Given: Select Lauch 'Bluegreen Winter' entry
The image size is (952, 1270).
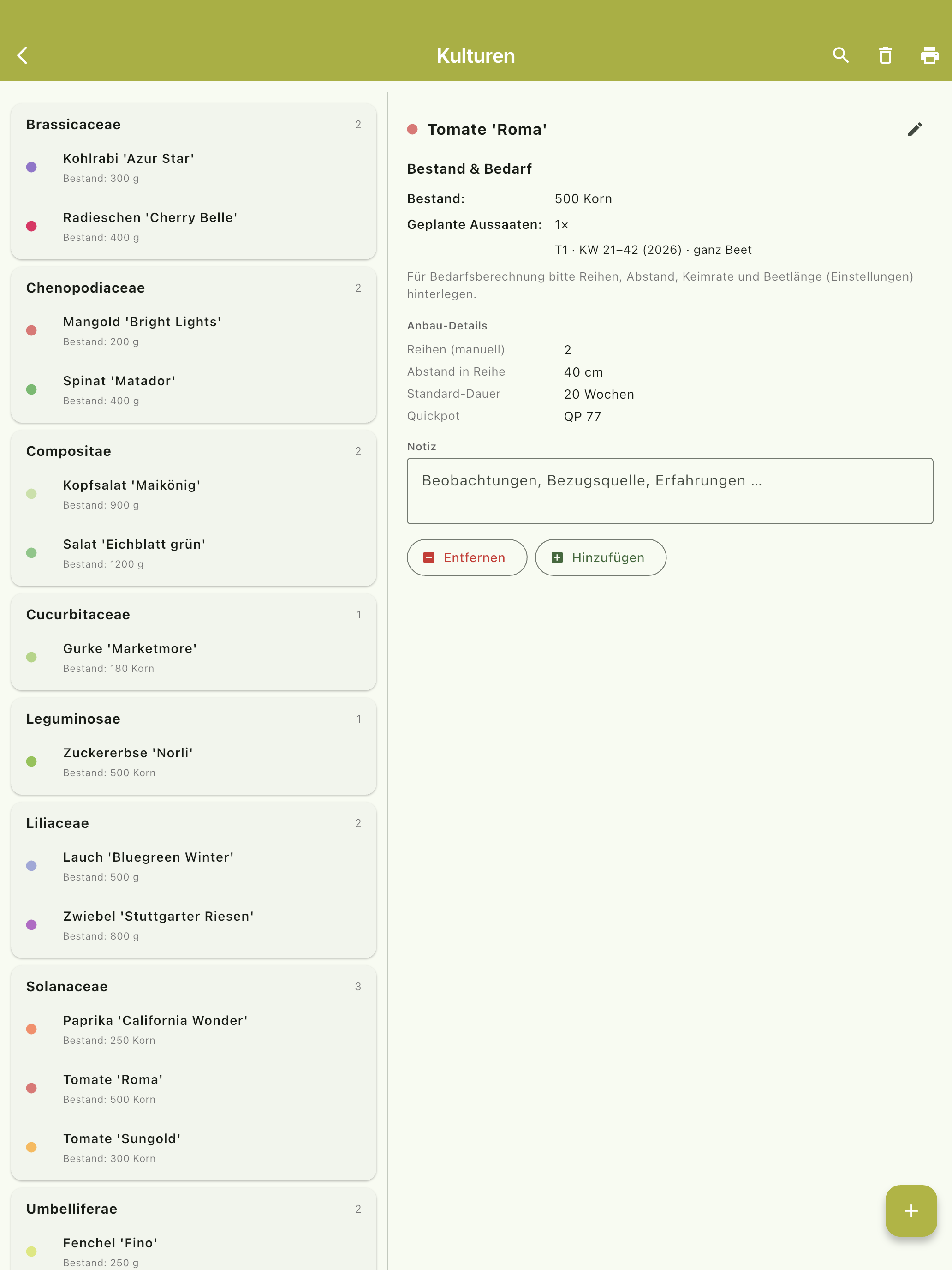Looking at the screenshot, I should (194, 866).
